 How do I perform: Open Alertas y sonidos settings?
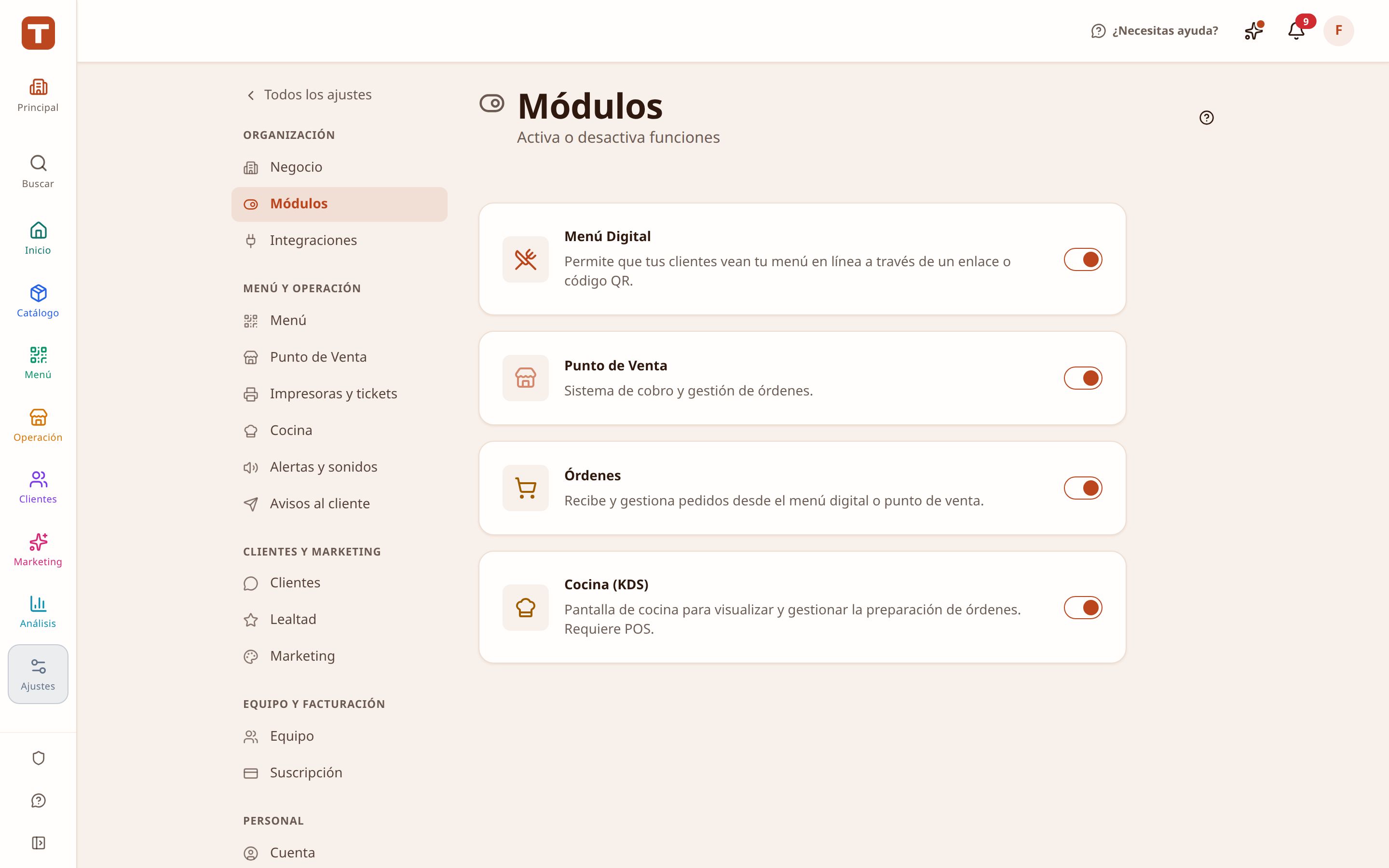339,467
